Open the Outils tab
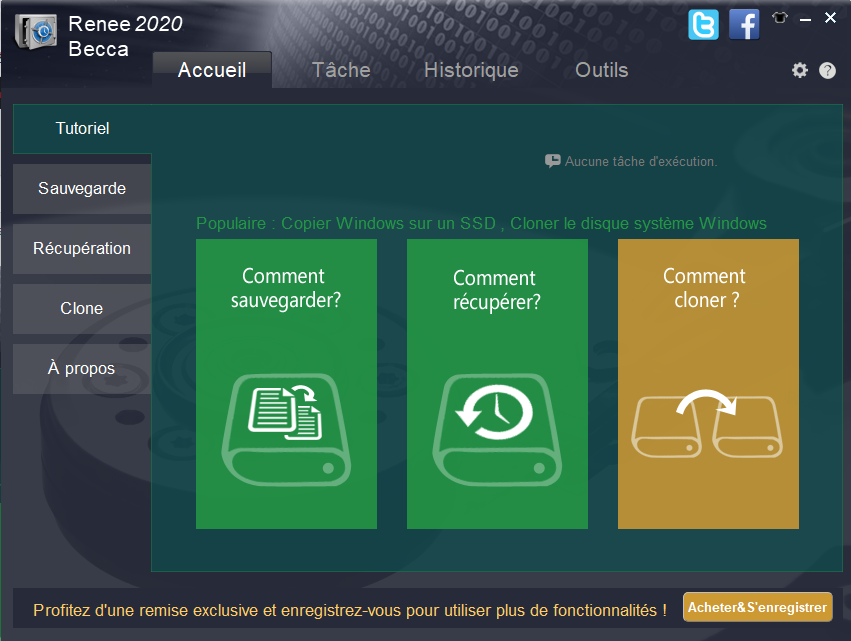Viewport: 851px width, 641px height. click(602, 70)
